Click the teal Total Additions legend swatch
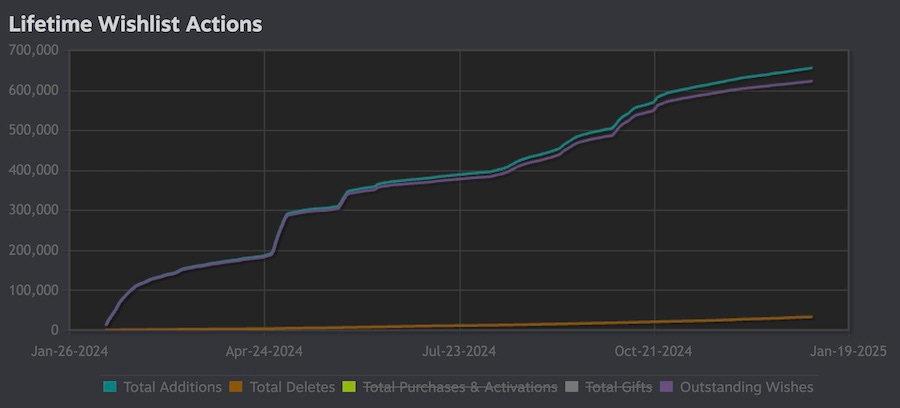900x408 pixels. pos(110,387)
